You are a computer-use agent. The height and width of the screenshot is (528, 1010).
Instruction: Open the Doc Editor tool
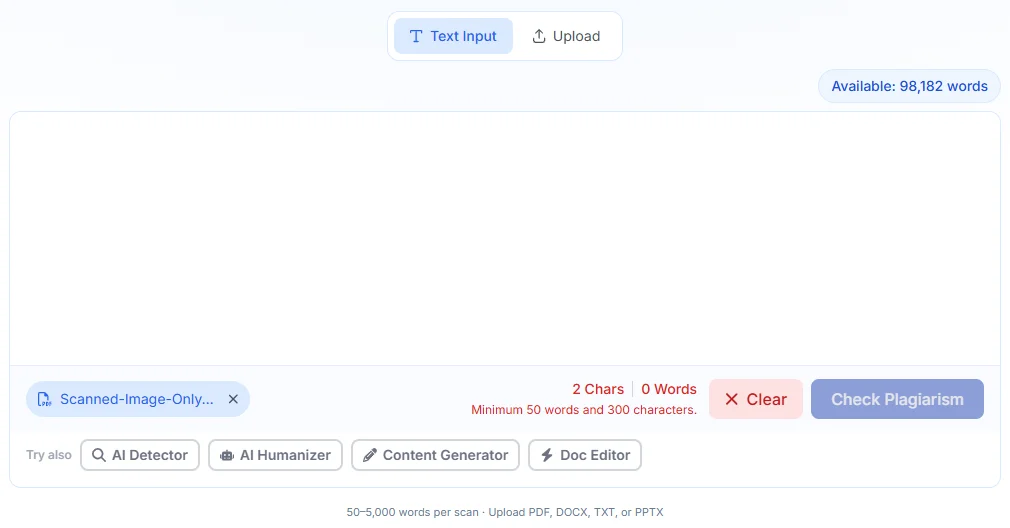click(x=585, y=455)
